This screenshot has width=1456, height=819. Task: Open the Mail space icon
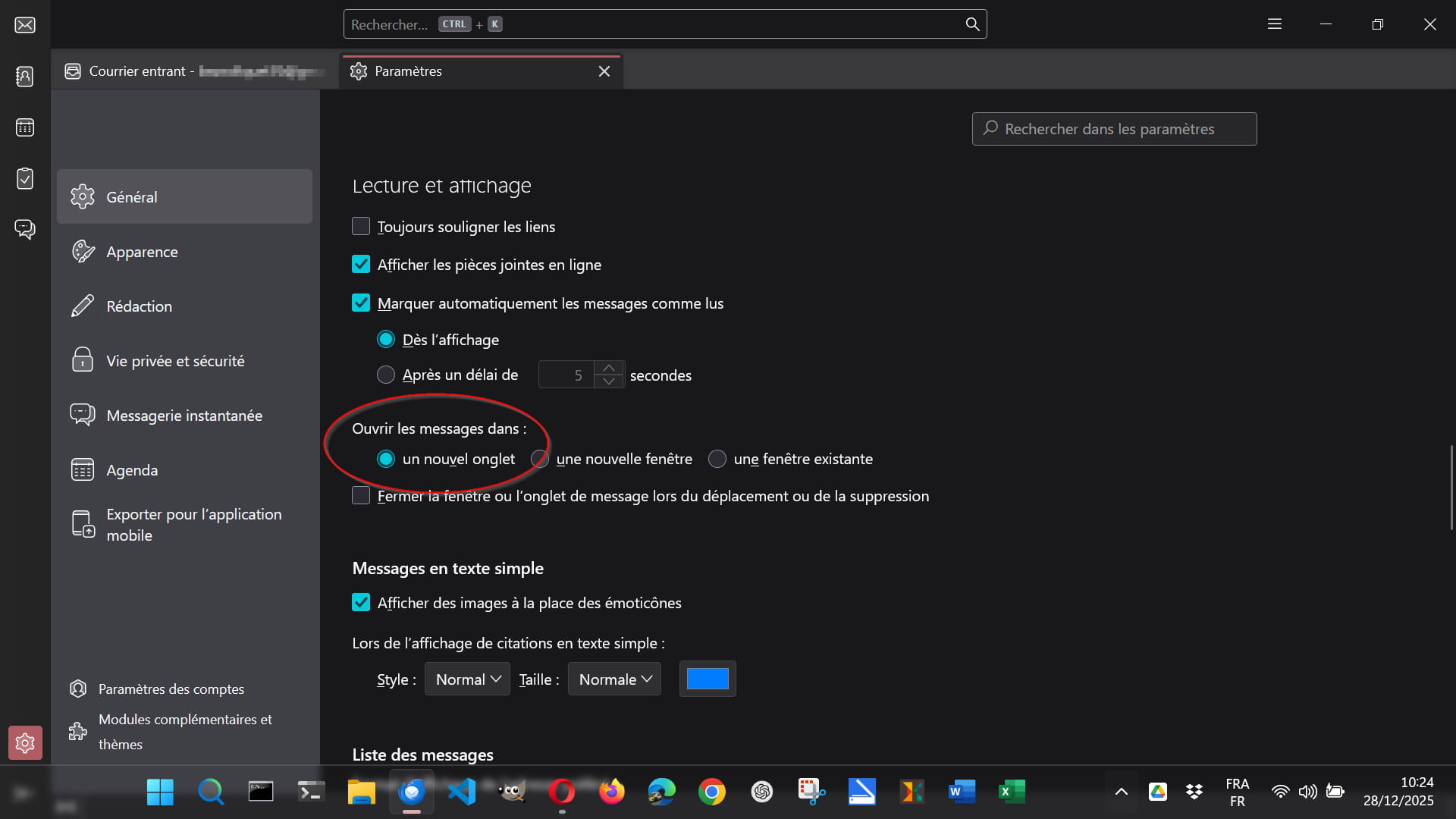pyautogui.click(x=25, y=25)
